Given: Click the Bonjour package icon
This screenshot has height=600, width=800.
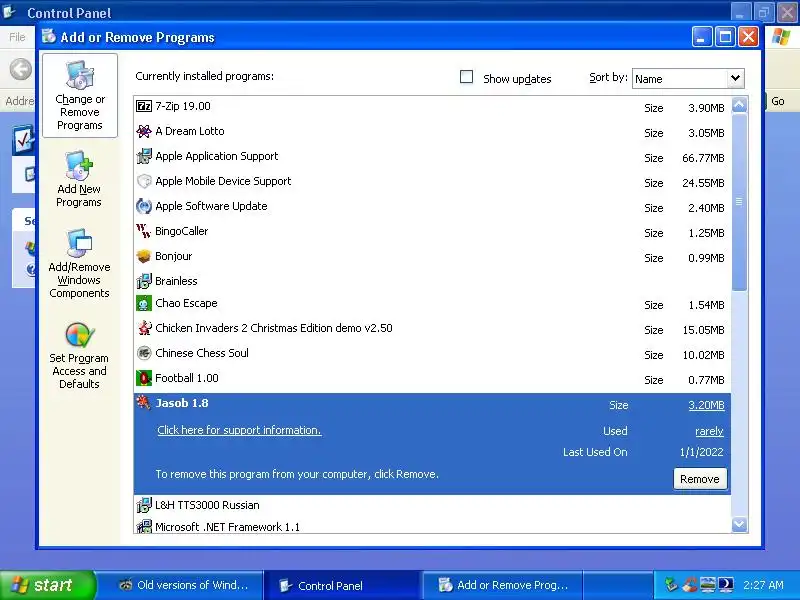Looking at the screenshot, I should point(144,256).
